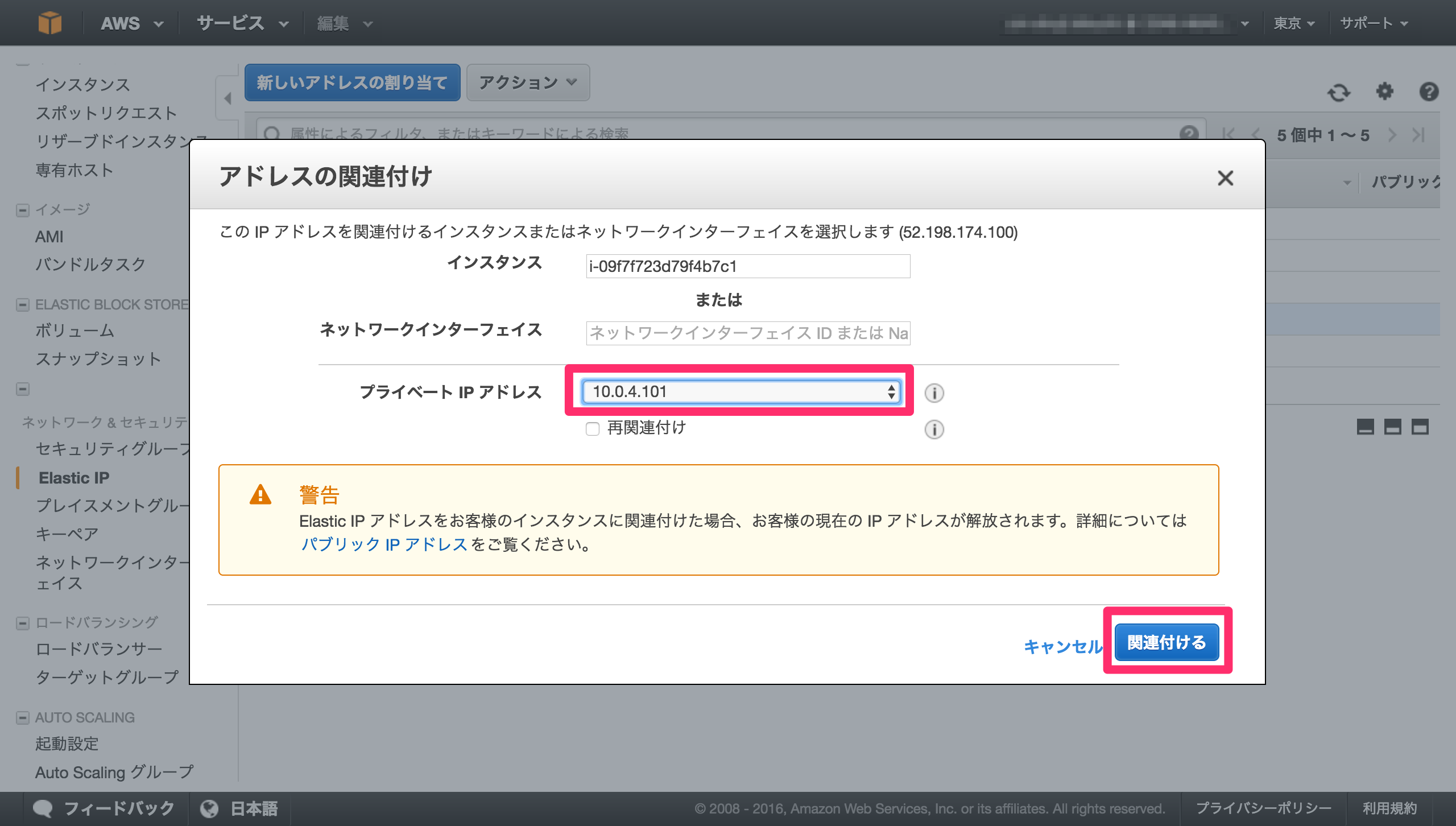The width and height of the screenshot is (1456, 826).
Task: Click the info icon beside private IP address
Action: [933, 393]
